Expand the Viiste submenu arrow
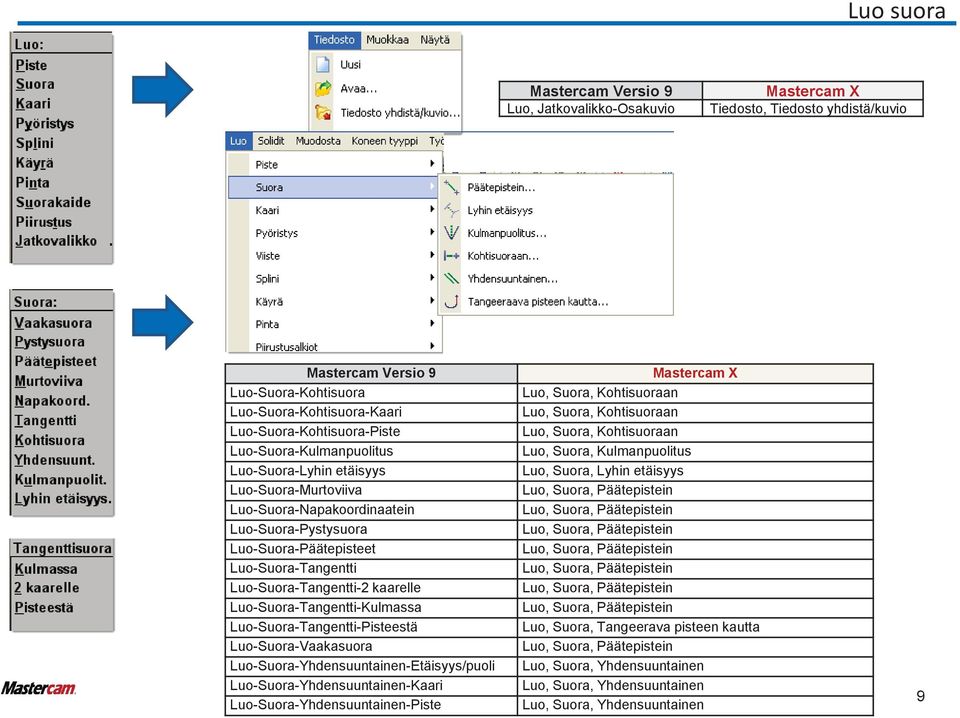 [x=432, y=255]
